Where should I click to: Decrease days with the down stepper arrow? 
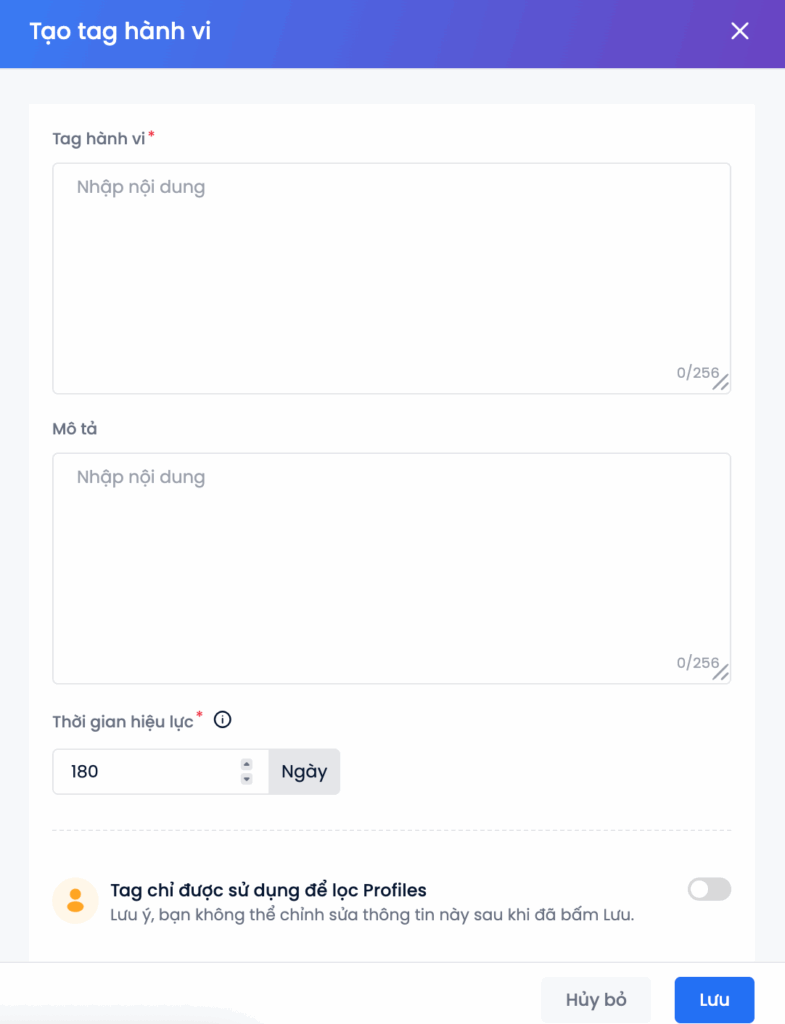click(247, 779)
